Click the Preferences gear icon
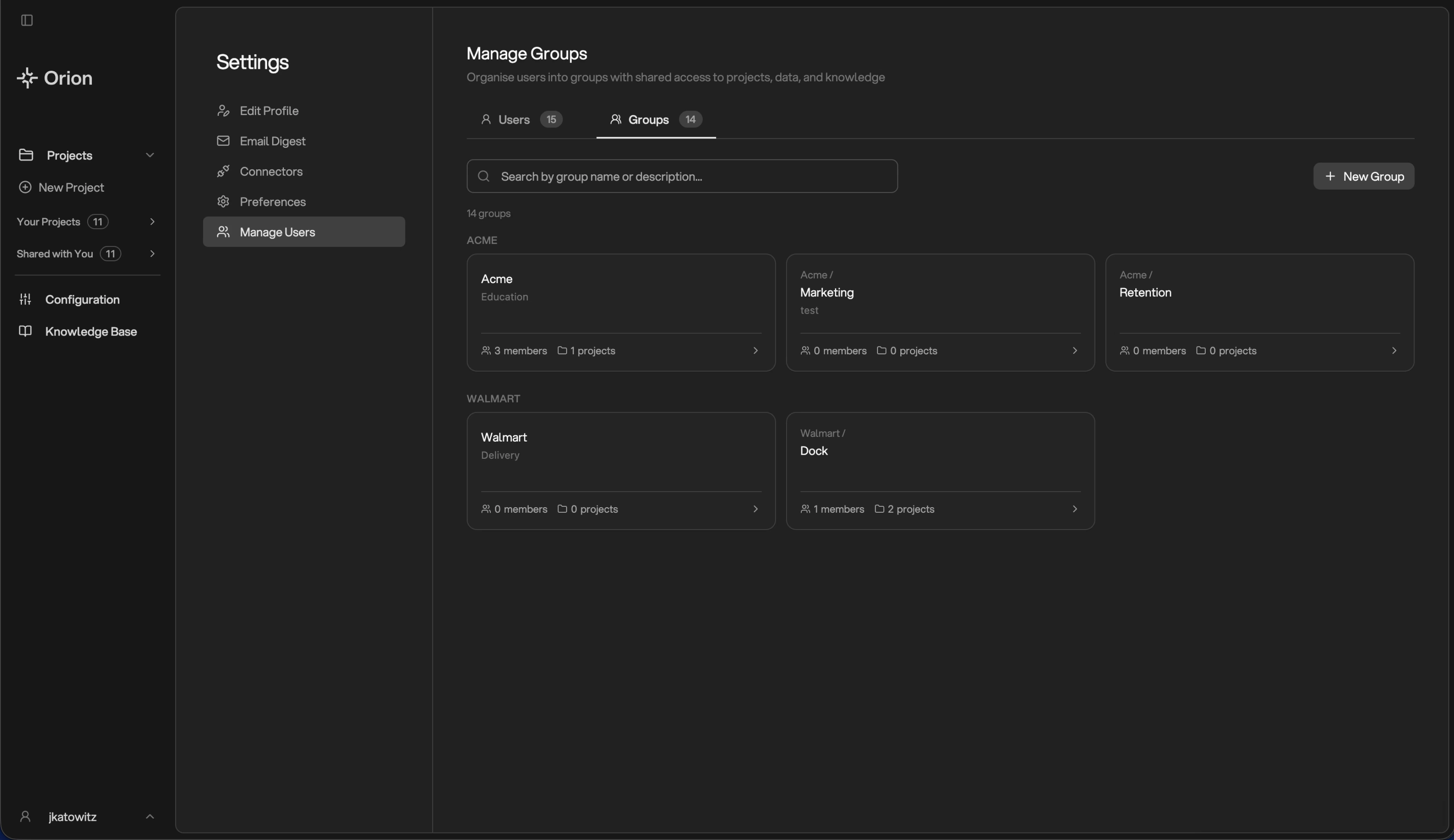 (223, 201)
